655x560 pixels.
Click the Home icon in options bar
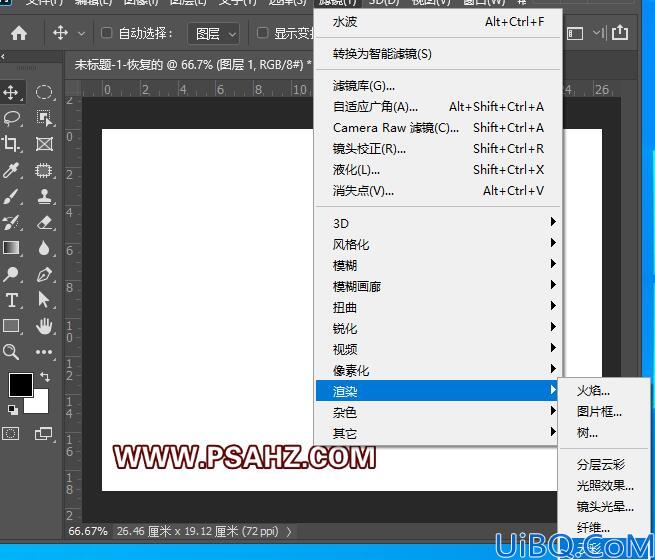pyautogui.click(x=19, y=33)
